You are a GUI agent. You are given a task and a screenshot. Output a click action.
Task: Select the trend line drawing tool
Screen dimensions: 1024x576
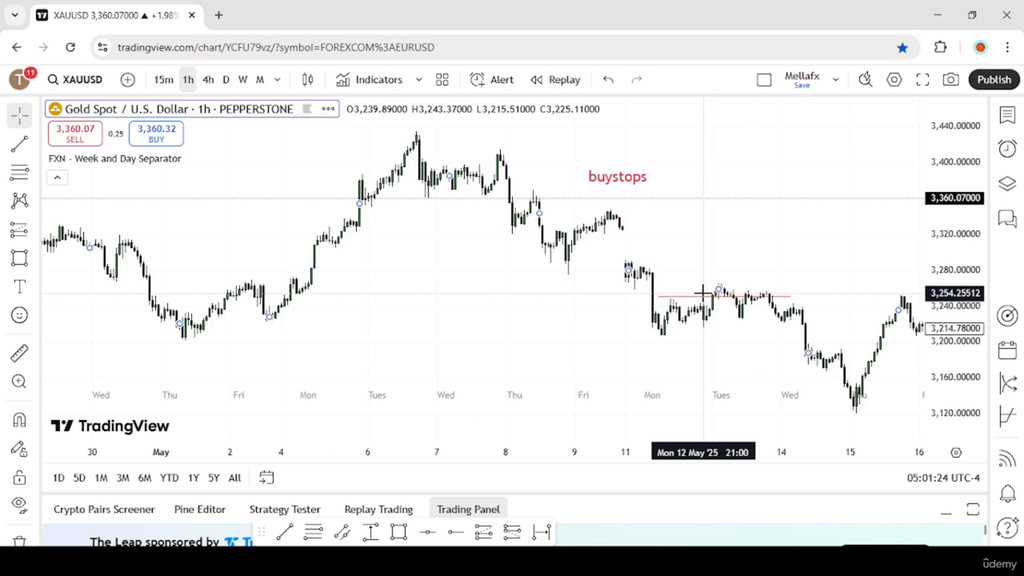pos(20,144)
